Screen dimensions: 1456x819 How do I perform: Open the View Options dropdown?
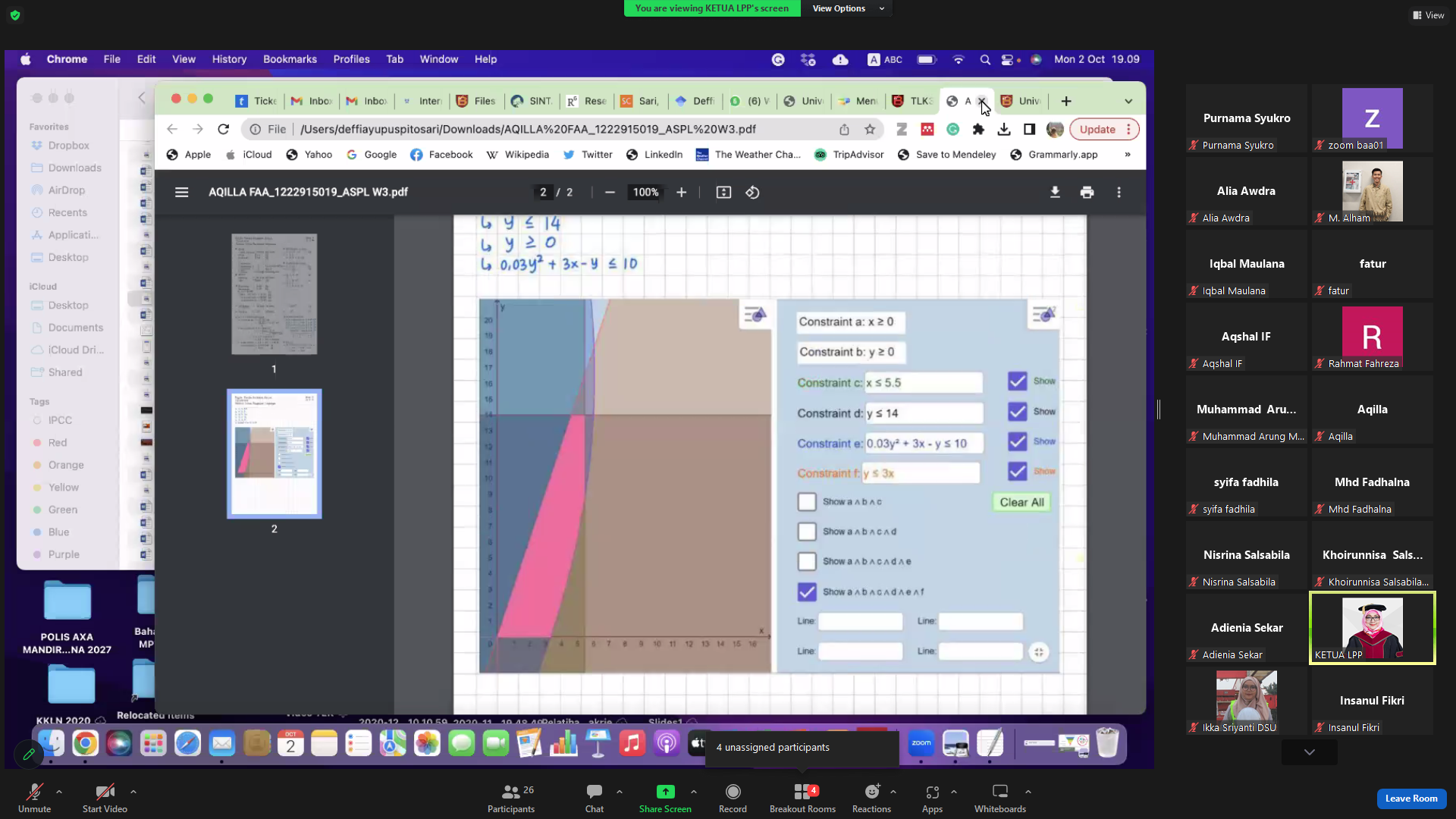click(848, 8)
